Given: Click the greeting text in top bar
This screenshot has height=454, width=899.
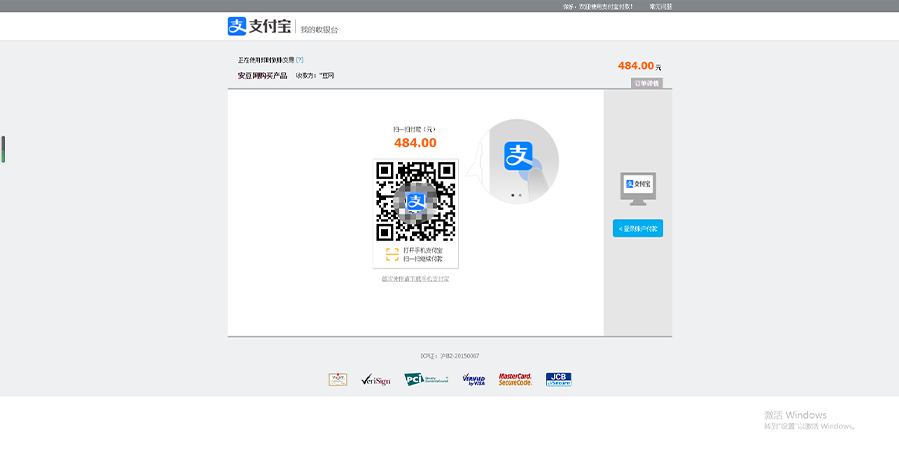Looking at the screenshot, I should point(597,7).
